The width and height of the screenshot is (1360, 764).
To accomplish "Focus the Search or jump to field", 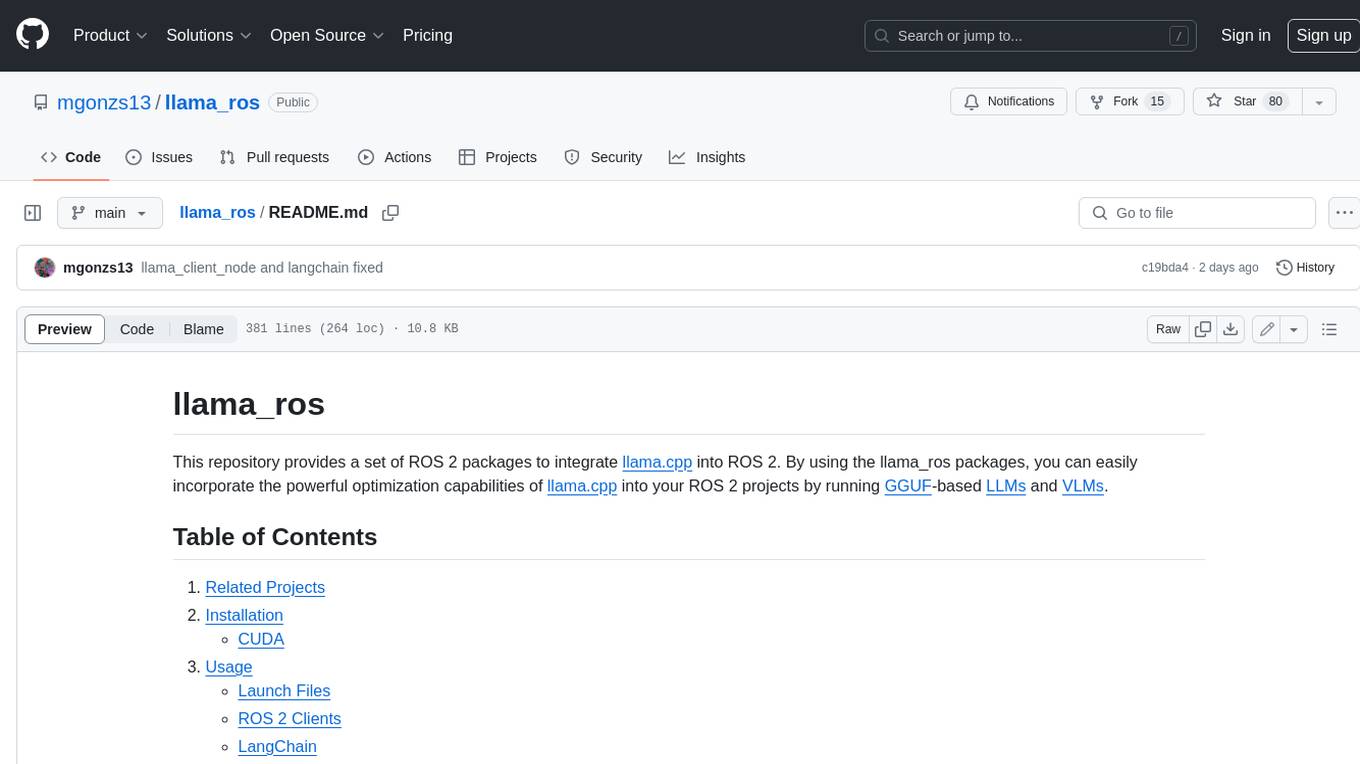I will [1032, 36].
